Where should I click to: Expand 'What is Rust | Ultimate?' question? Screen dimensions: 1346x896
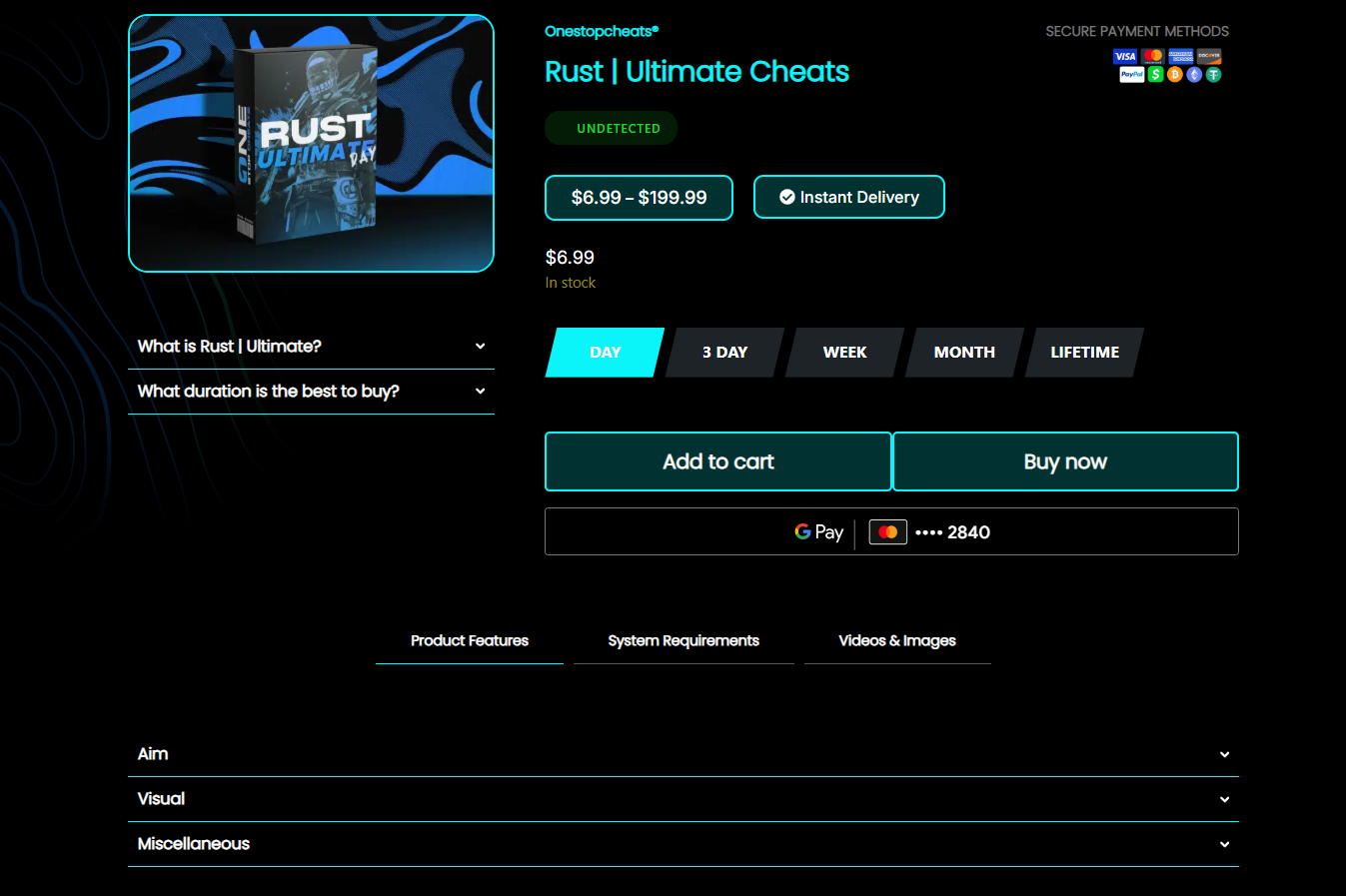point(311,347)
